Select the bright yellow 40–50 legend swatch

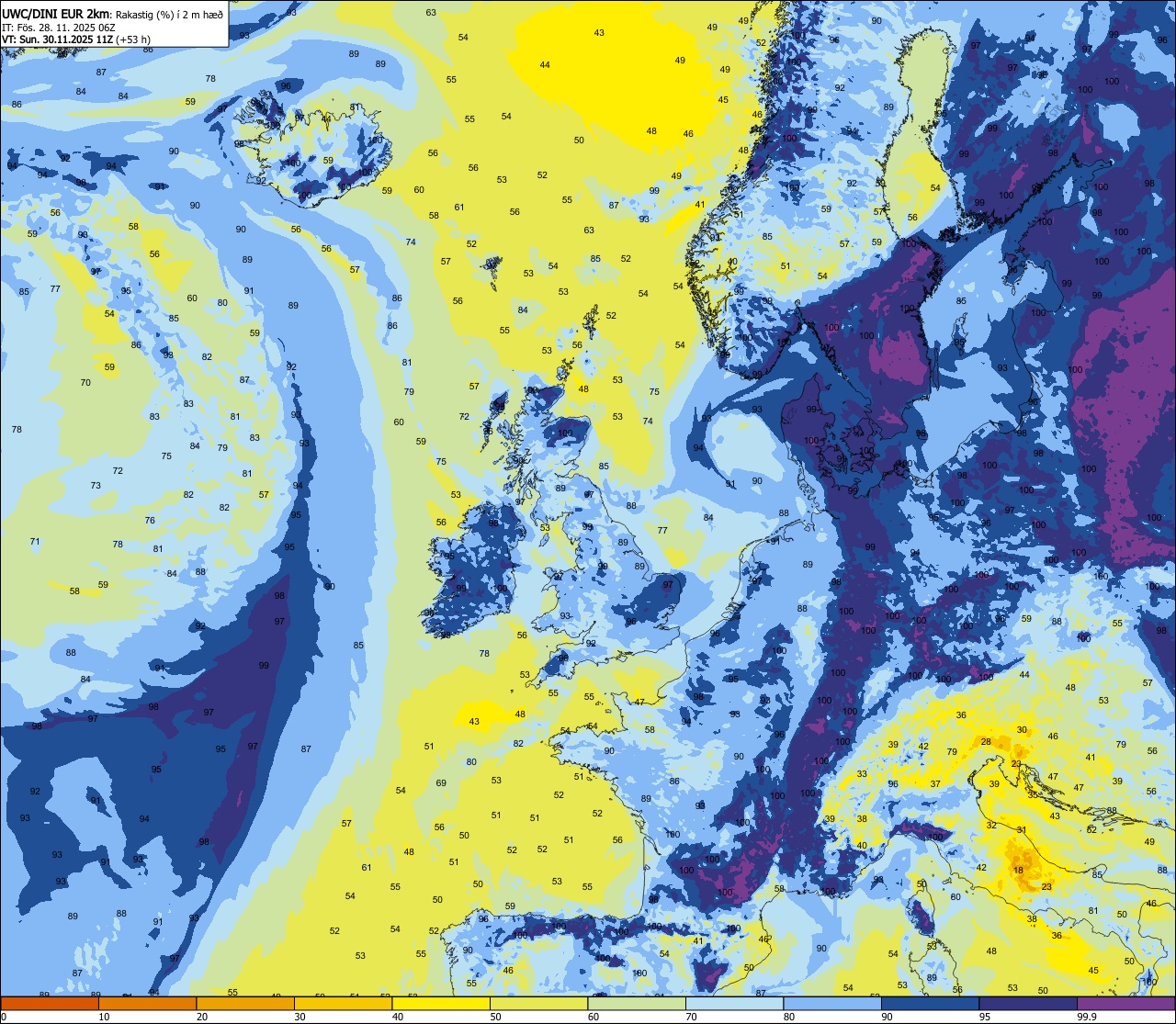tap(441, 1004)
